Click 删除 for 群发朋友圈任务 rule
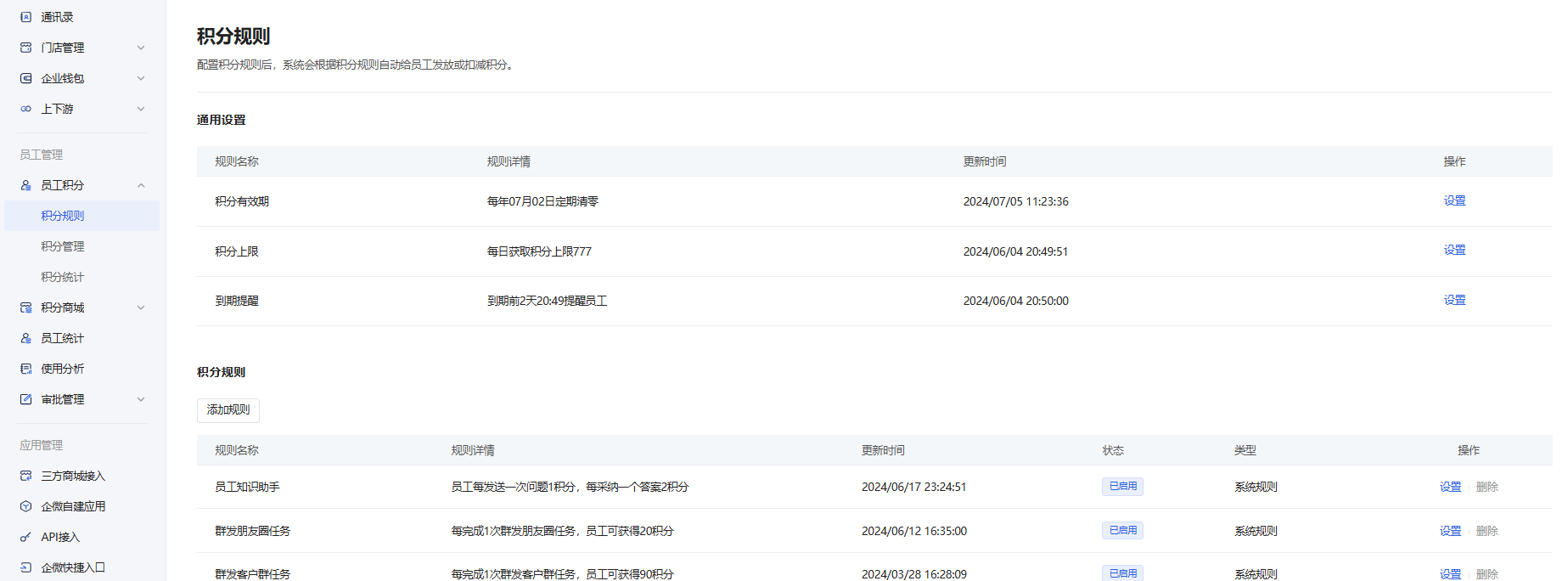This screenshot has width=1568, height=581. point(1487,531)
